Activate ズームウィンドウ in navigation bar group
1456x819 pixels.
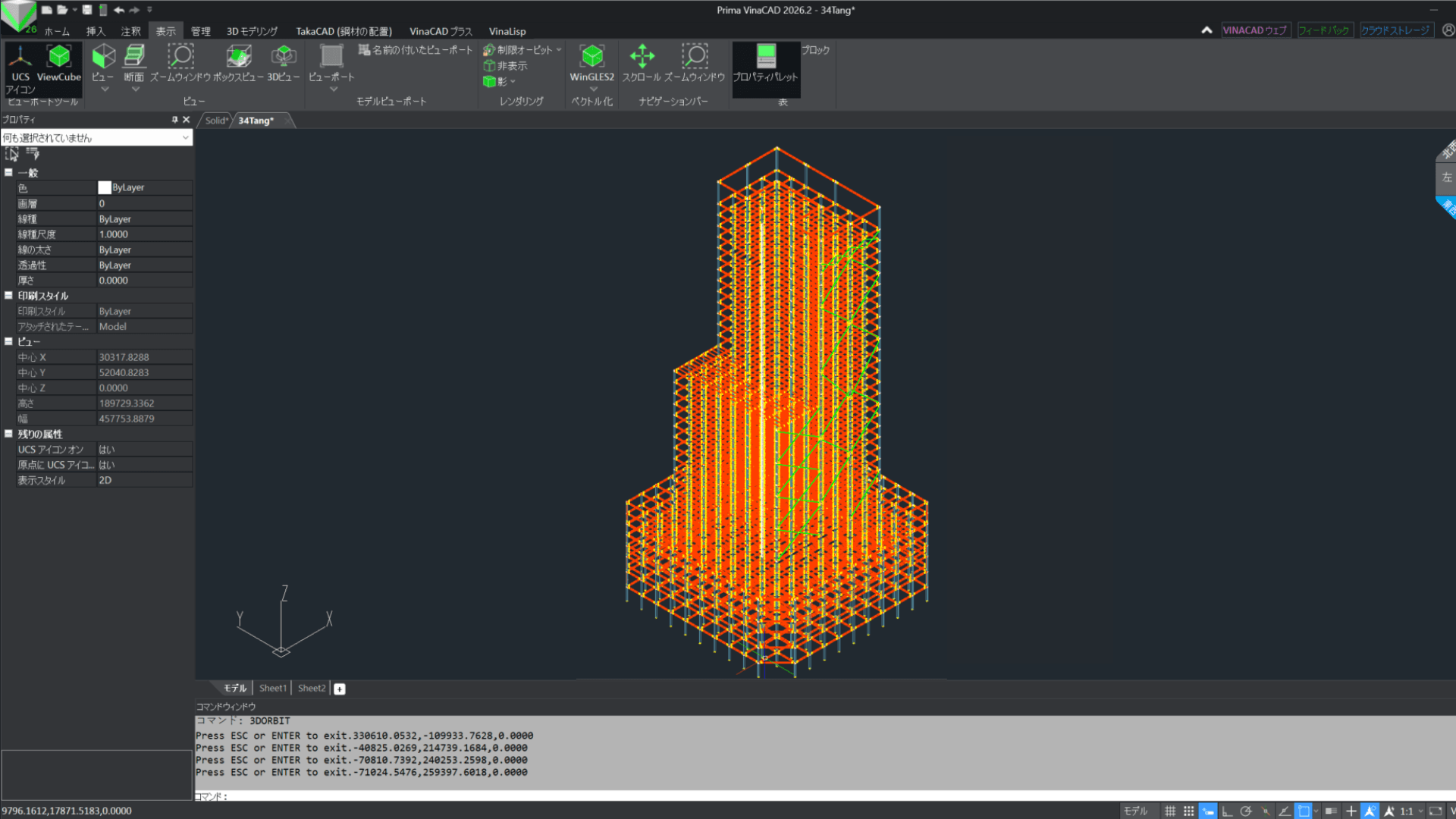[695, 63]
